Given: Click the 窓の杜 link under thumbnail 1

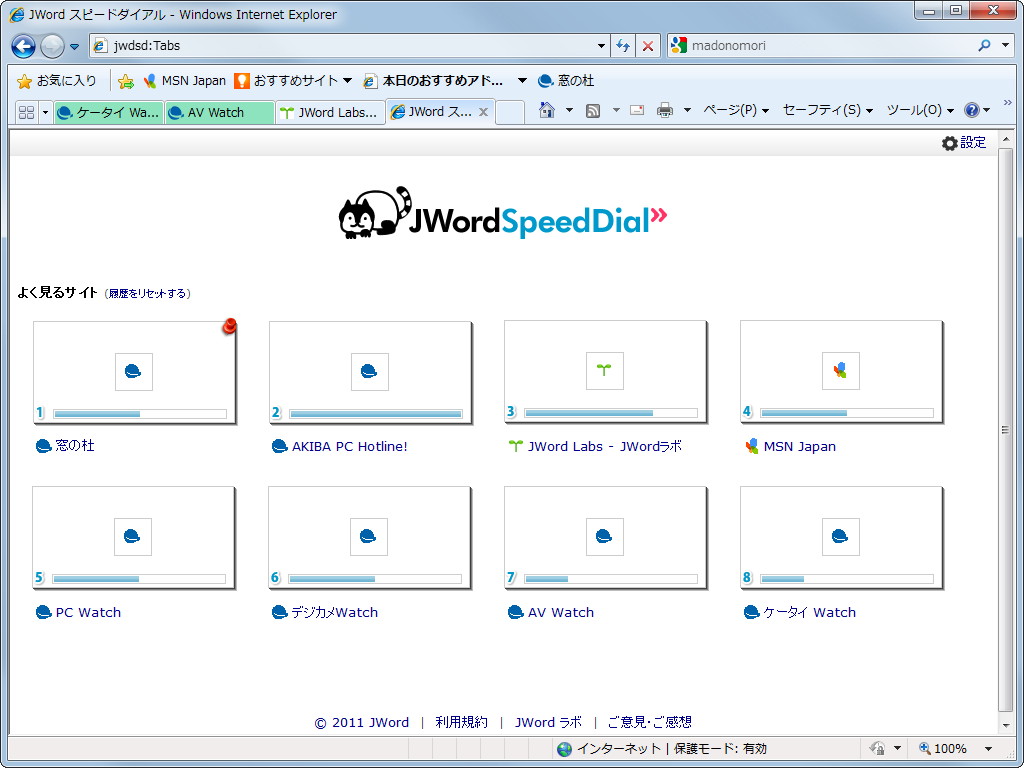Looking at the screenshot, I should tap(74, 445).
